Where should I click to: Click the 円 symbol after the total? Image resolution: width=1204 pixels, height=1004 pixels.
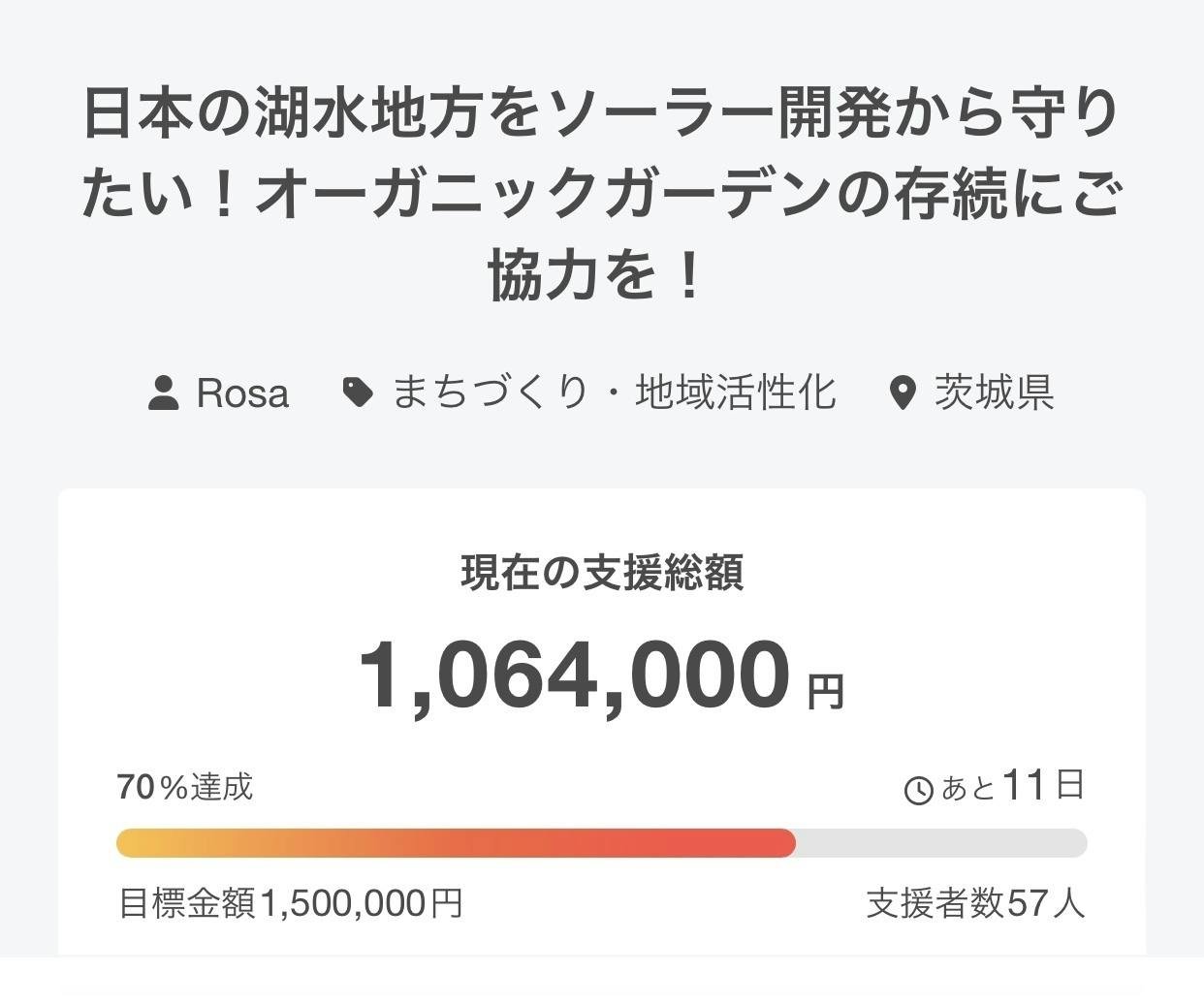tap(826, 692)
